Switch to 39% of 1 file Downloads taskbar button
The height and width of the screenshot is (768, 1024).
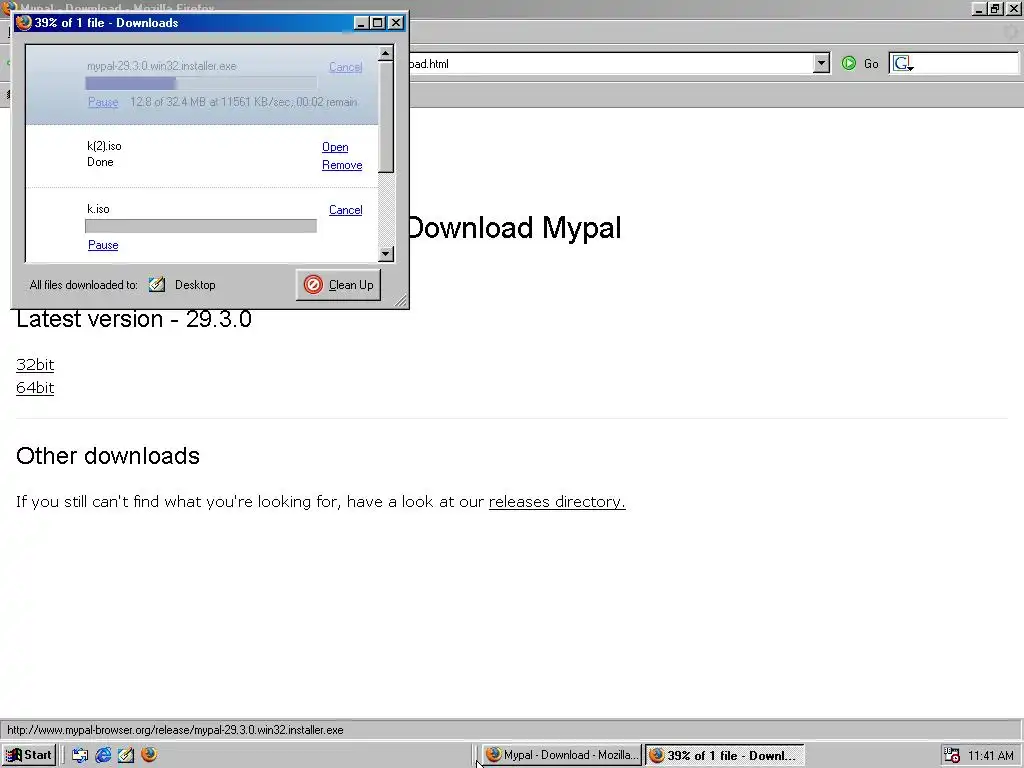725,755
